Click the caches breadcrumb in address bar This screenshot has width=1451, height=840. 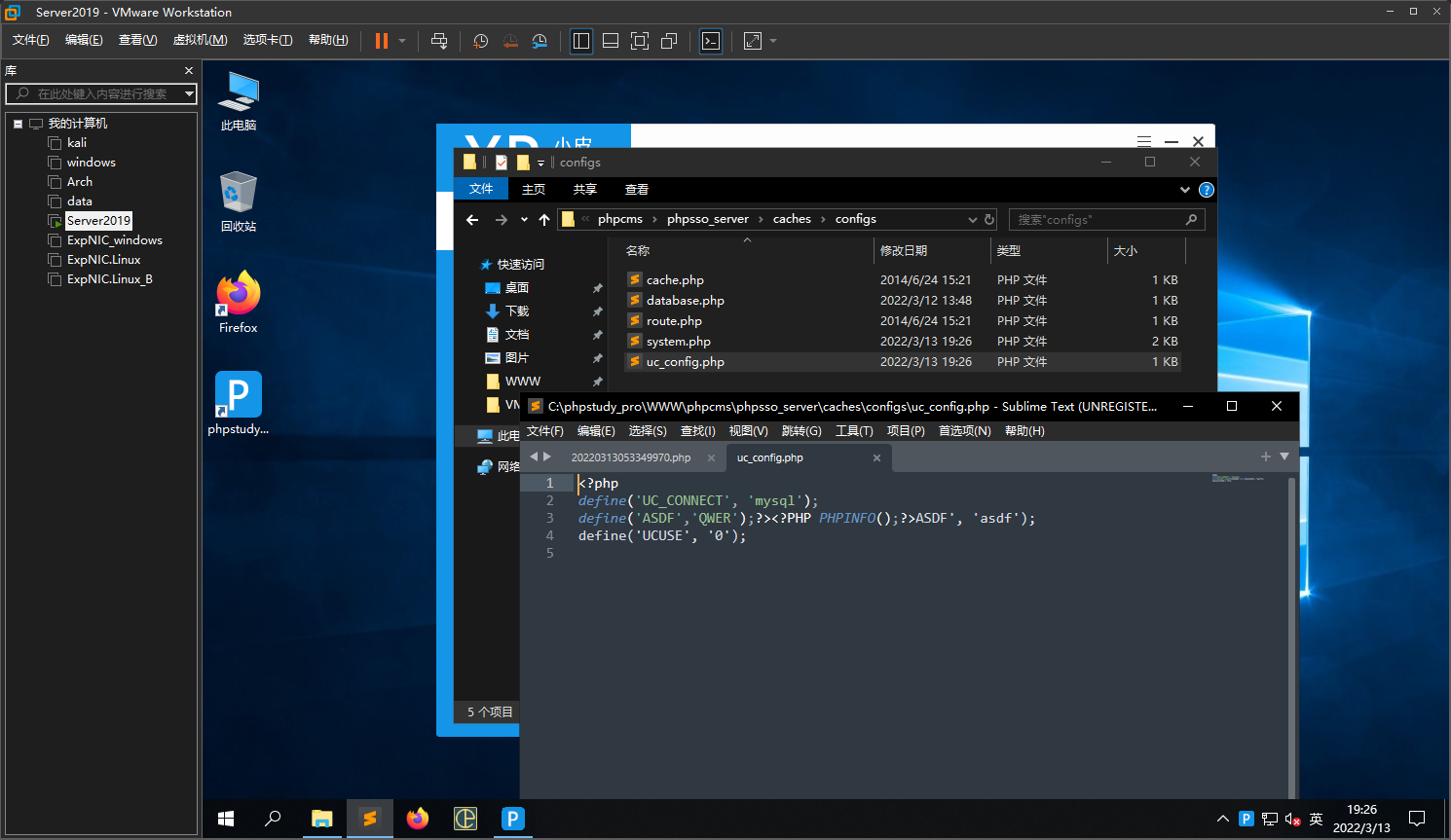tap(792, 219)
